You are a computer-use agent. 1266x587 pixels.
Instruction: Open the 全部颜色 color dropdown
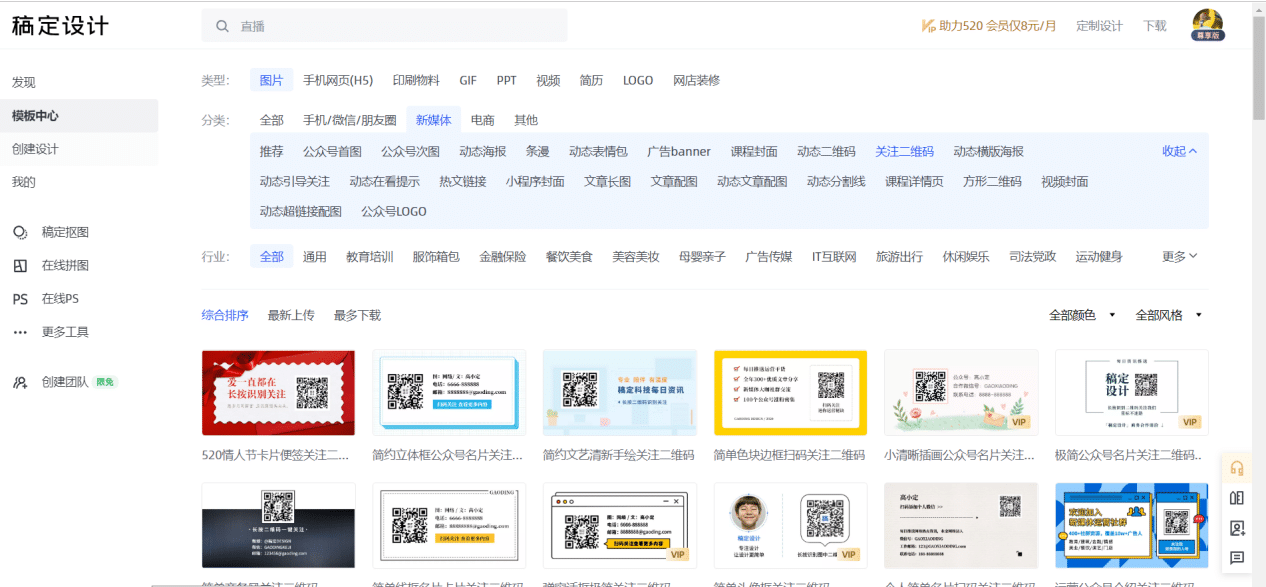coord(1083,315)
